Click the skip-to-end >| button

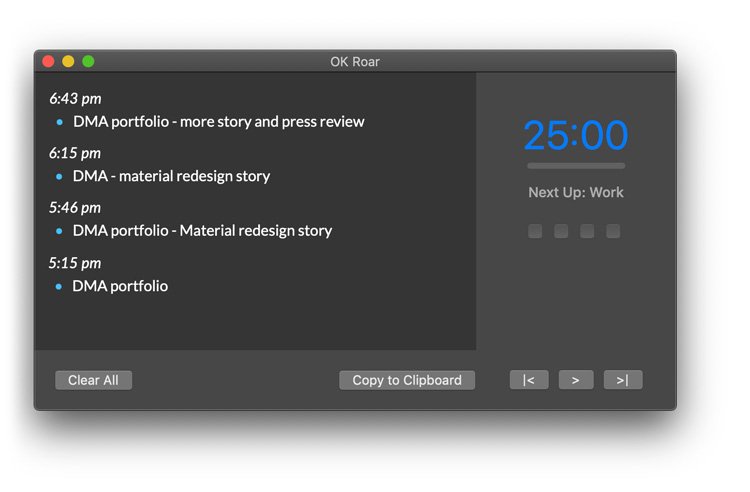coord(622,380)
